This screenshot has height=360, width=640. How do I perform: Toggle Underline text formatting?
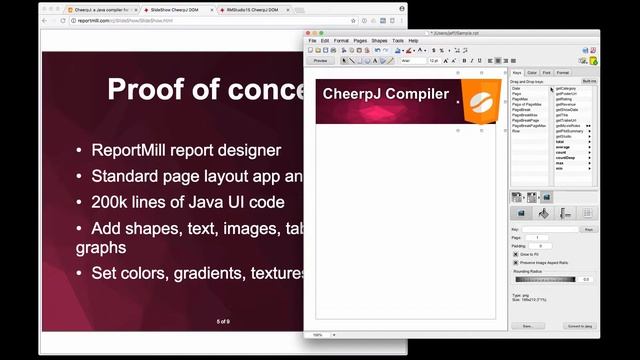pyautogui.click(x=480, y=61)
